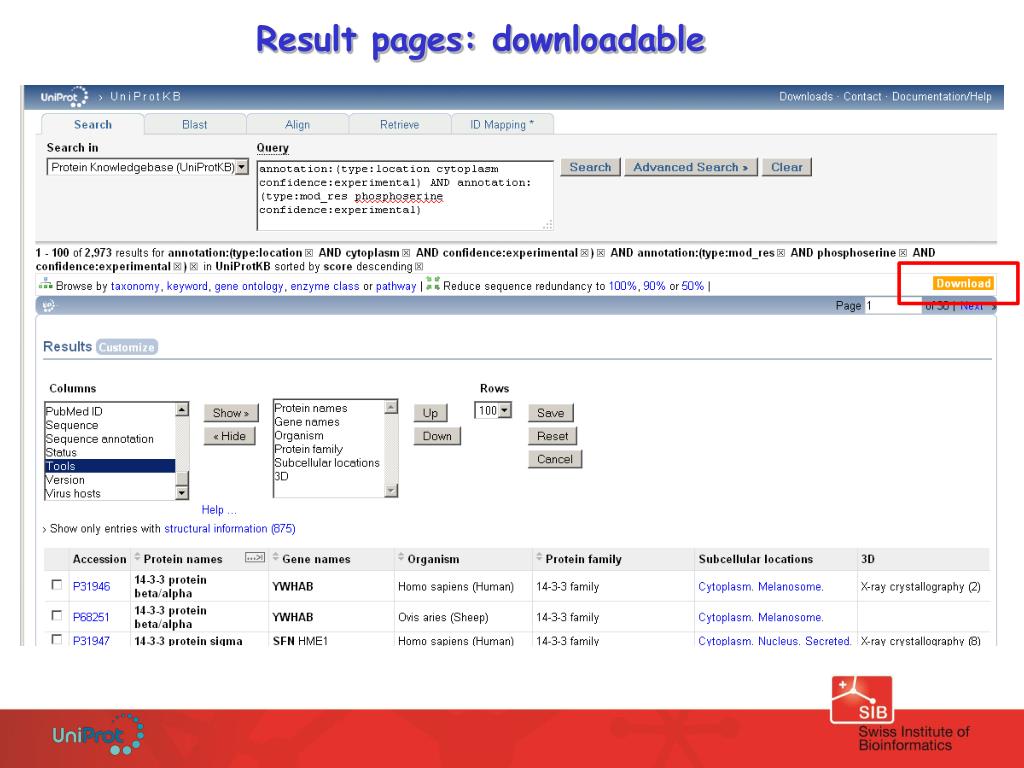Screen dimensions: 1024x768
Task: Click the Show » columns button
Action: coord(231,413)
